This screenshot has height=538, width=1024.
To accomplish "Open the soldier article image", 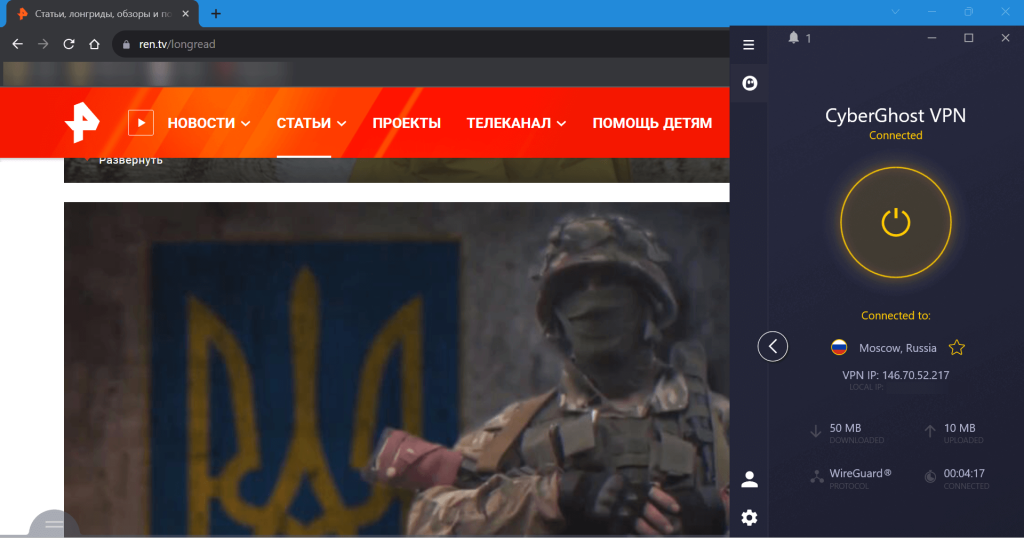I will (396, 369).
